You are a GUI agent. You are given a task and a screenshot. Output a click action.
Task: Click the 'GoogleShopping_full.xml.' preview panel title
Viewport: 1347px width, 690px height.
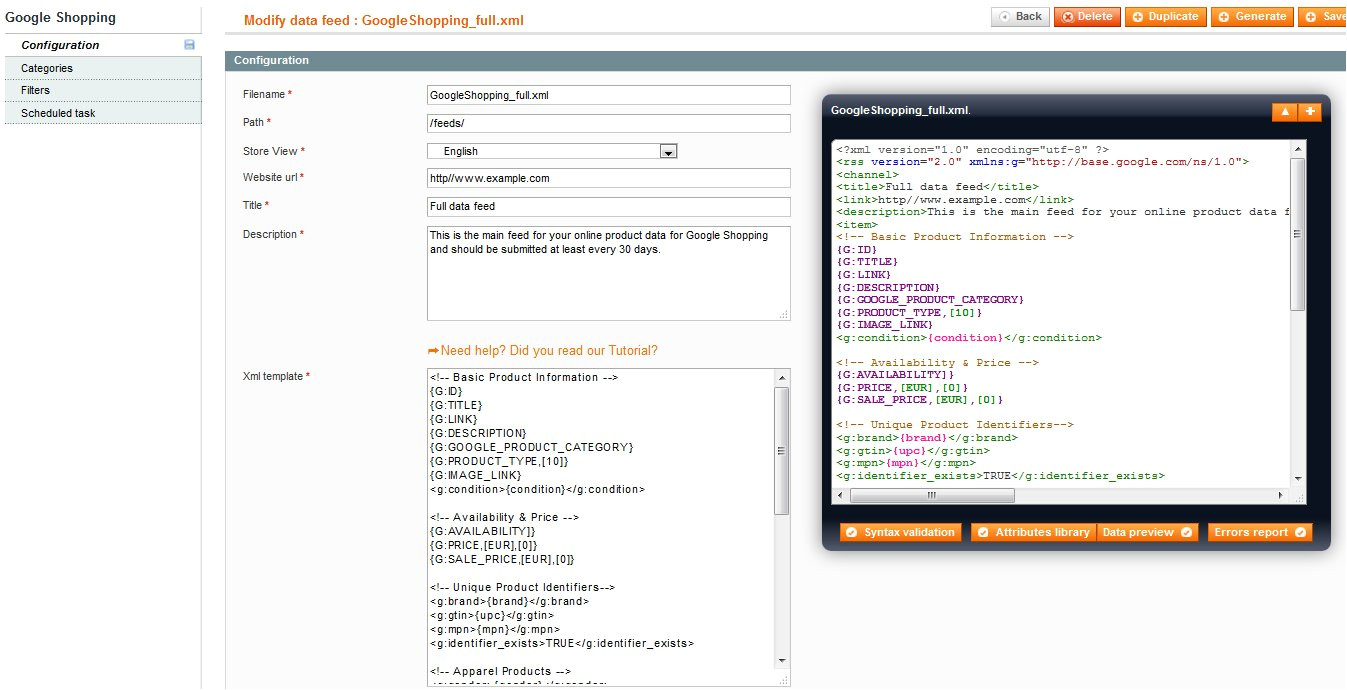(x=901, y=110)
